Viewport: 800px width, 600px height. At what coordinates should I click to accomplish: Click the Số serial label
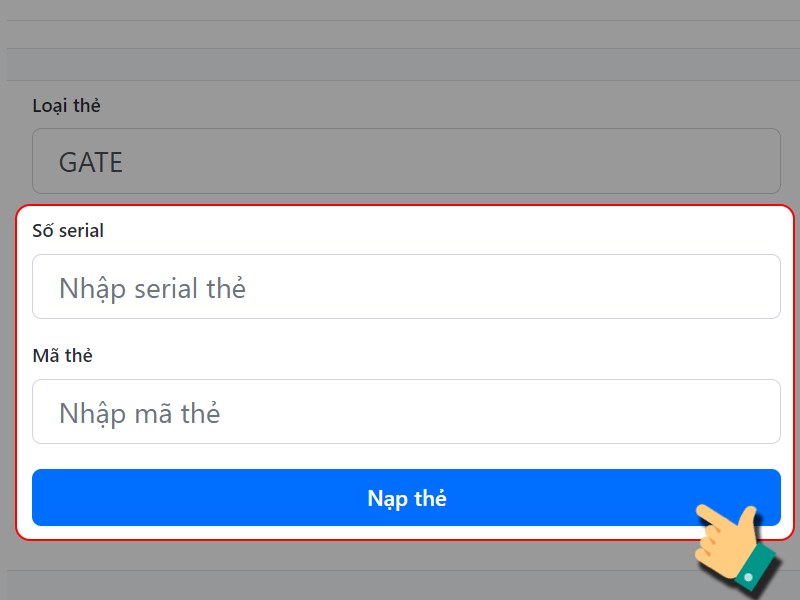click(x=68, y=231)
